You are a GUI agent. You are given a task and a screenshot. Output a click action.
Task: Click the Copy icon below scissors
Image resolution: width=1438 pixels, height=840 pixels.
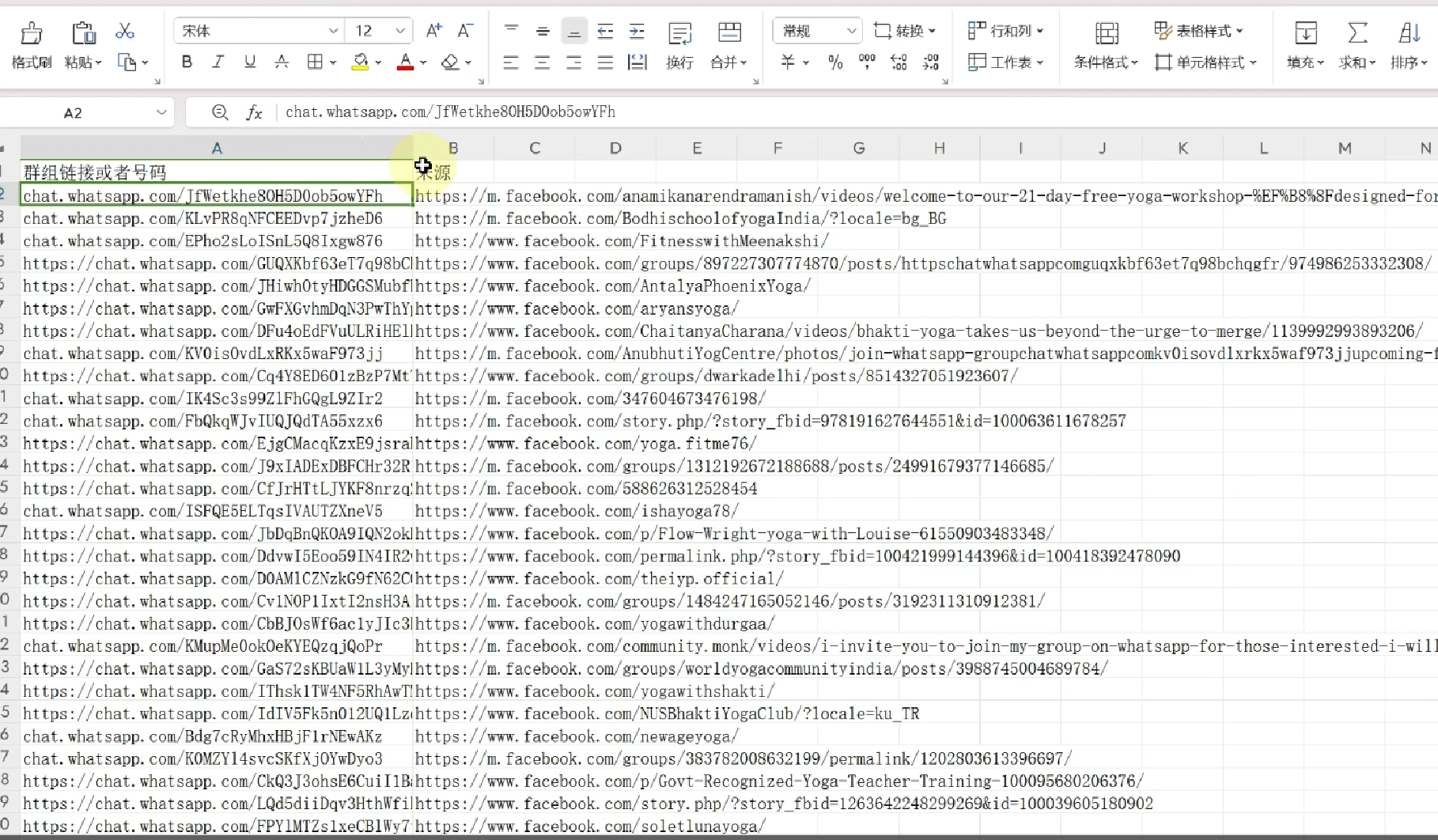127,62
